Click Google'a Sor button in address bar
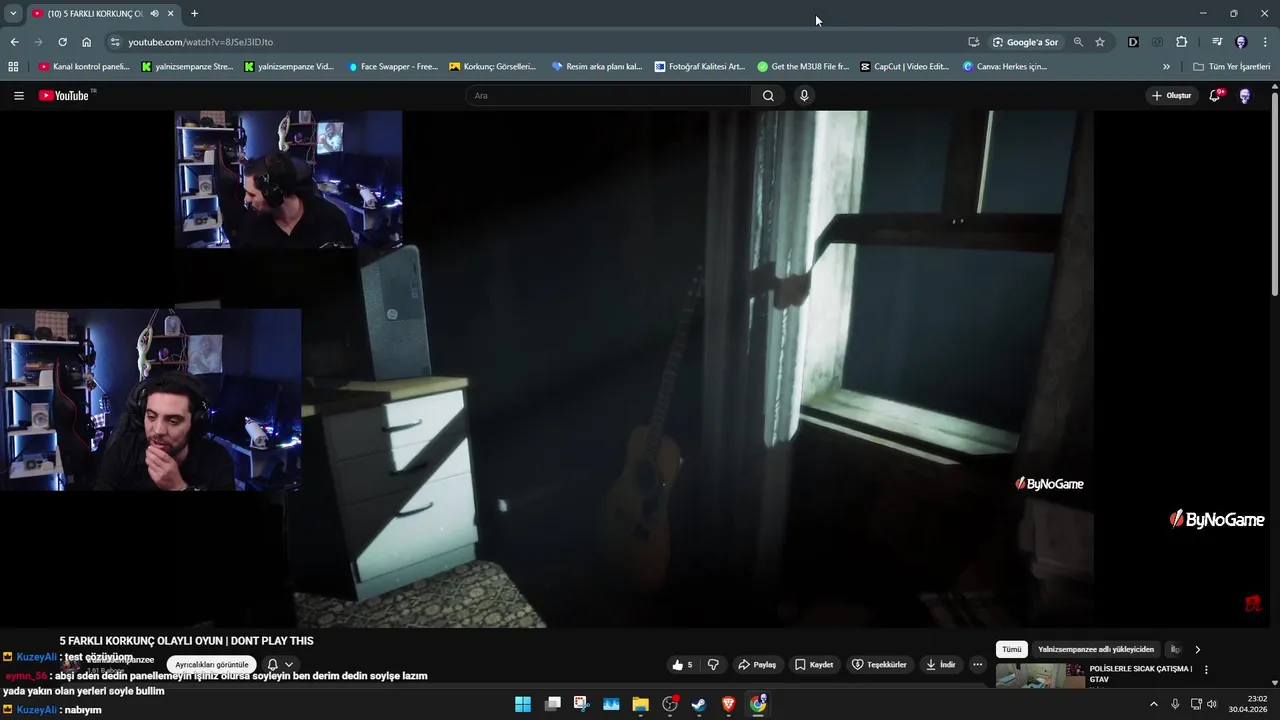 pyautogui.click(x=1025, y=42)
